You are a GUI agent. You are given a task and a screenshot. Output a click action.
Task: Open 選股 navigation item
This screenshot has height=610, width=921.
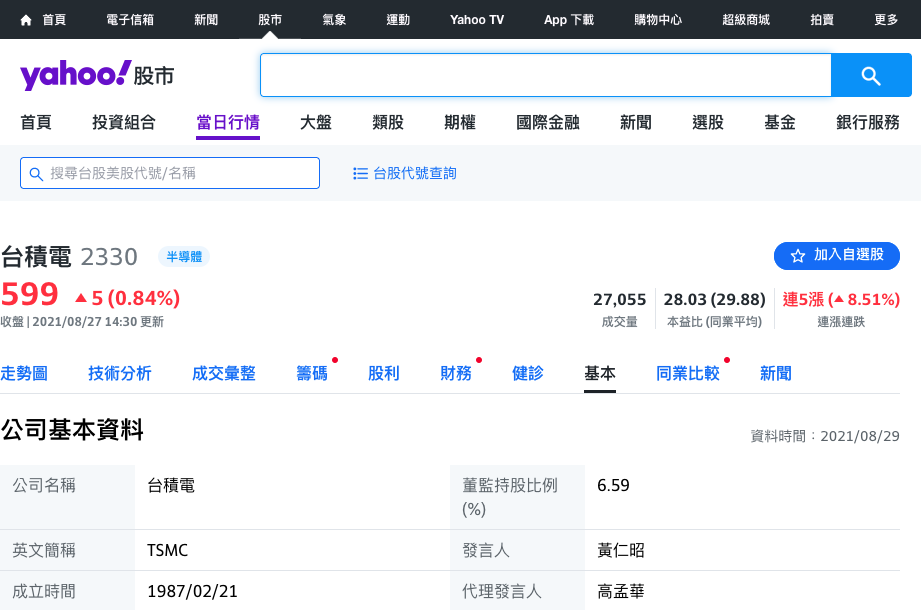(x=708, y=122)
